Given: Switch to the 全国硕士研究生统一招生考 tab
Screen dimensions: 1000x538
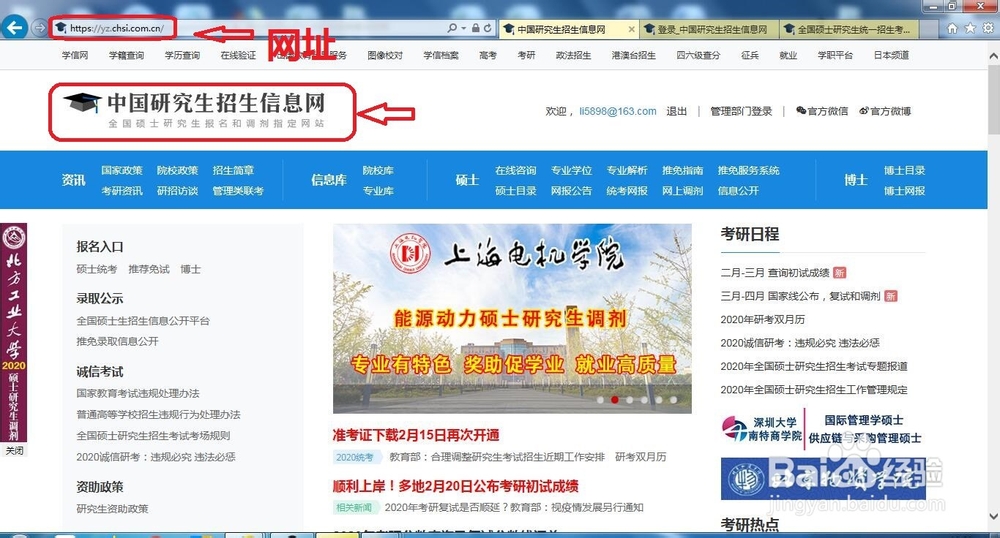Looking at the screenshot, I should (848, 29).
